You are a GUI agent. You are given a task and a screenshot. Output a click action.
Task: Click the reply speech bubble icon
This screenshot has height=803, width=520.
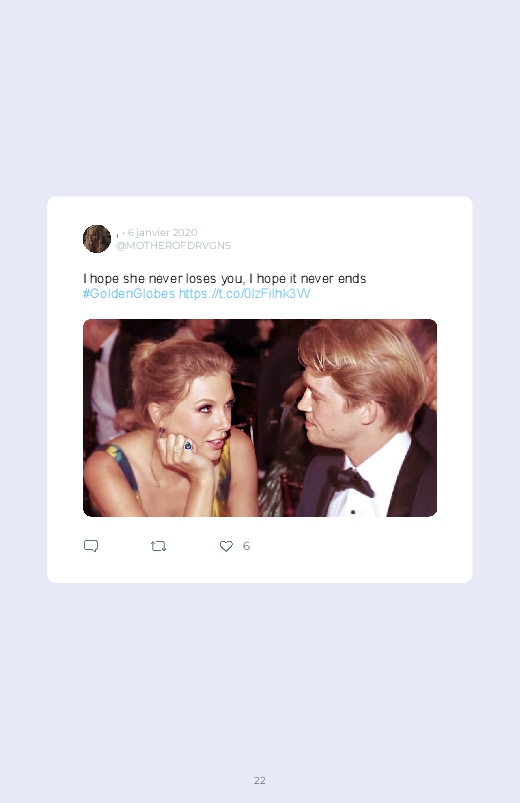91,546
